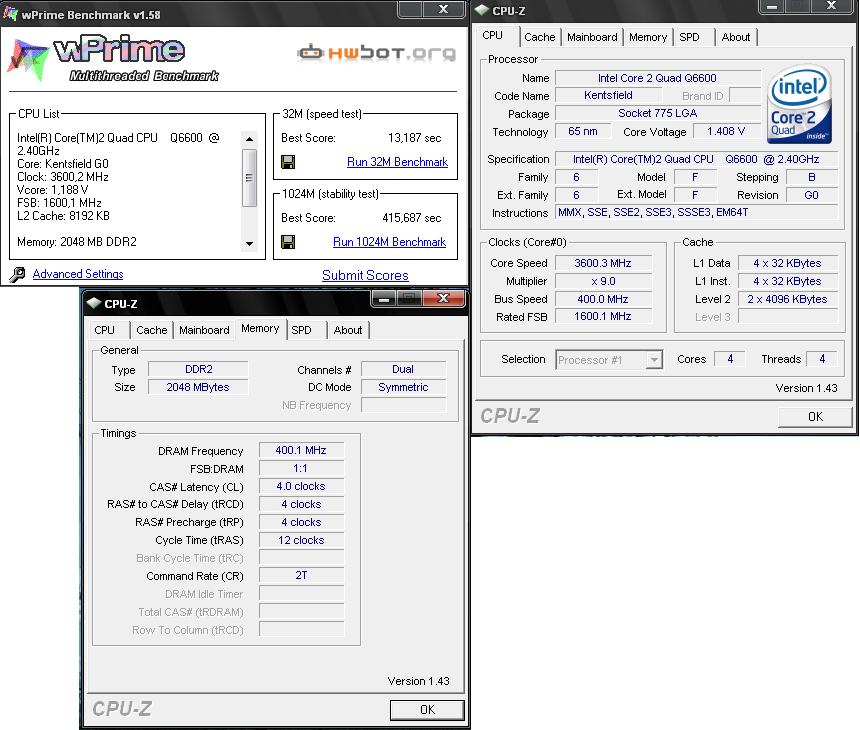Click CPU List scrollbar up arrow
Image resolution: width=860 pixels, height=730 pixels.
pyautogui.click(x=250, y=139)
